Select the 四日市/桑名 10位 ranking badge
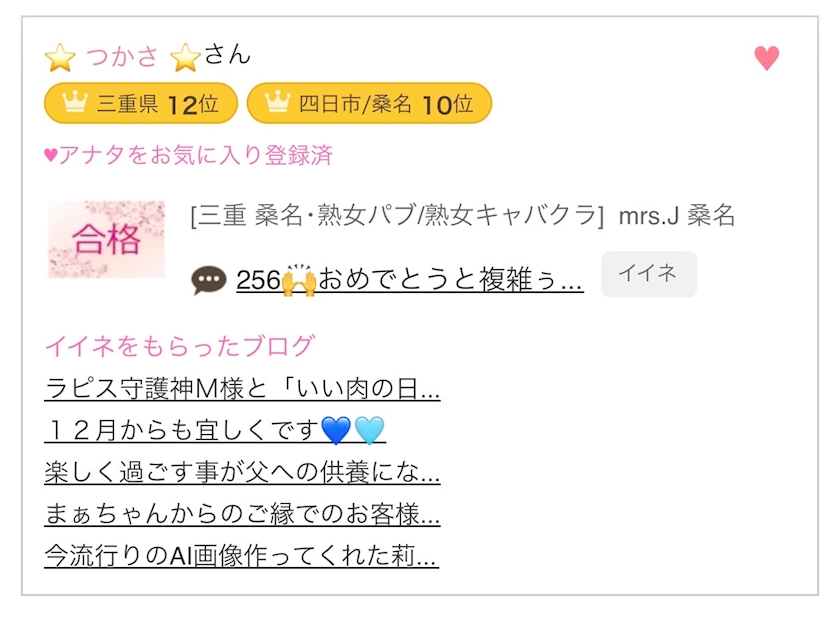The width and height of the screenshot is (840, 617). click(369, 104)
